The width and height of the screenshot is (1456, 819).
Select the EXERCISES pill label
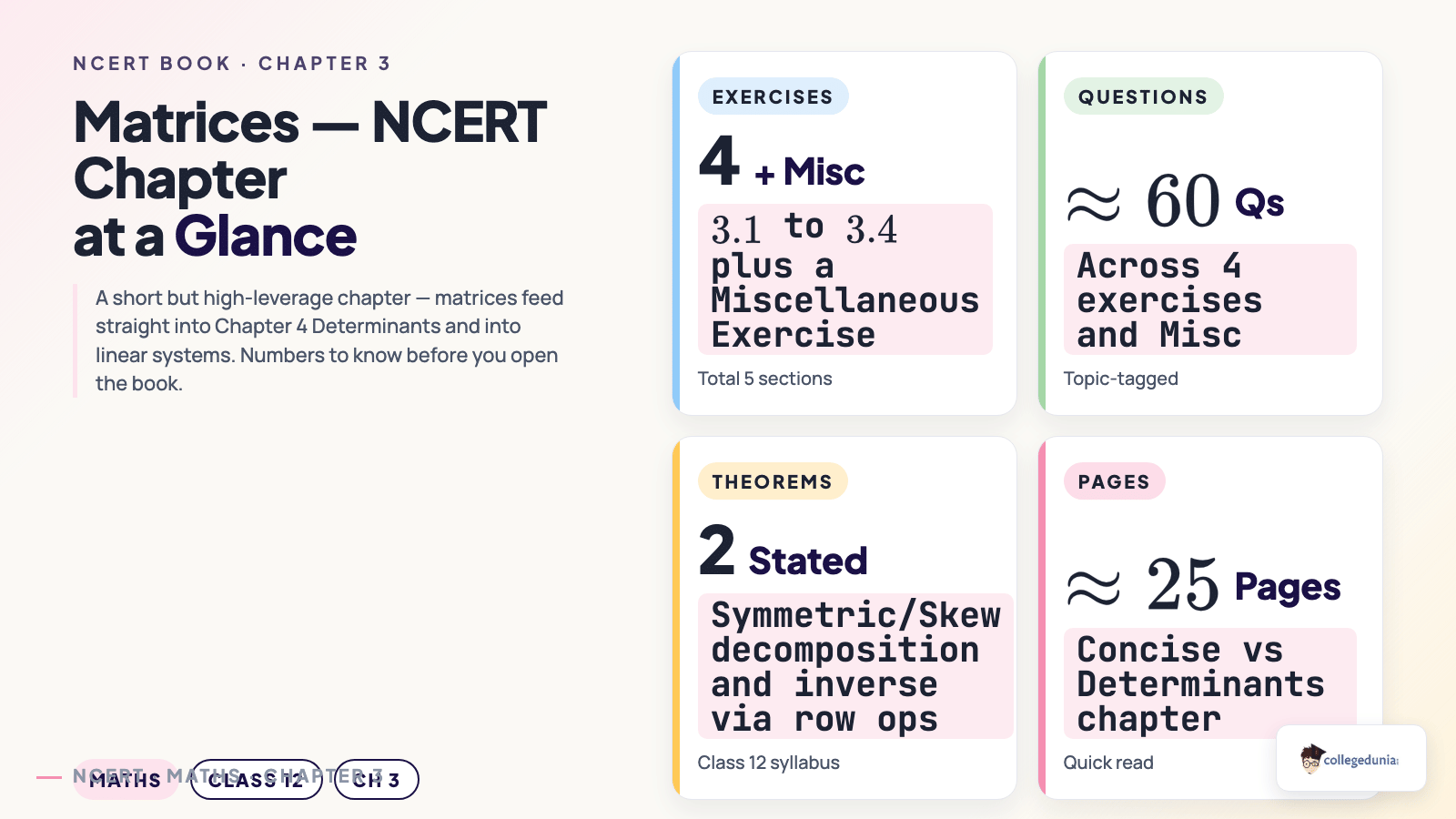click(773, 96)
